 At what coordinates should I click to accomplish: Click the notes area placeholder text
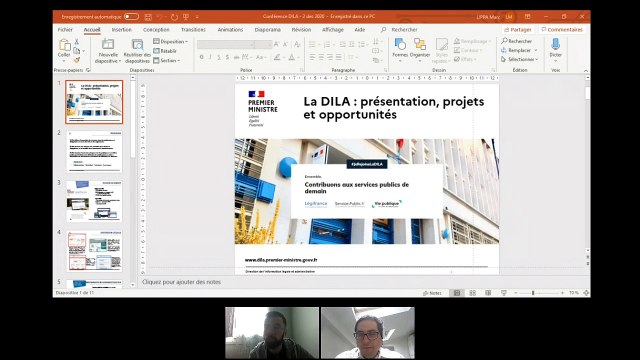tap(181, 282)
